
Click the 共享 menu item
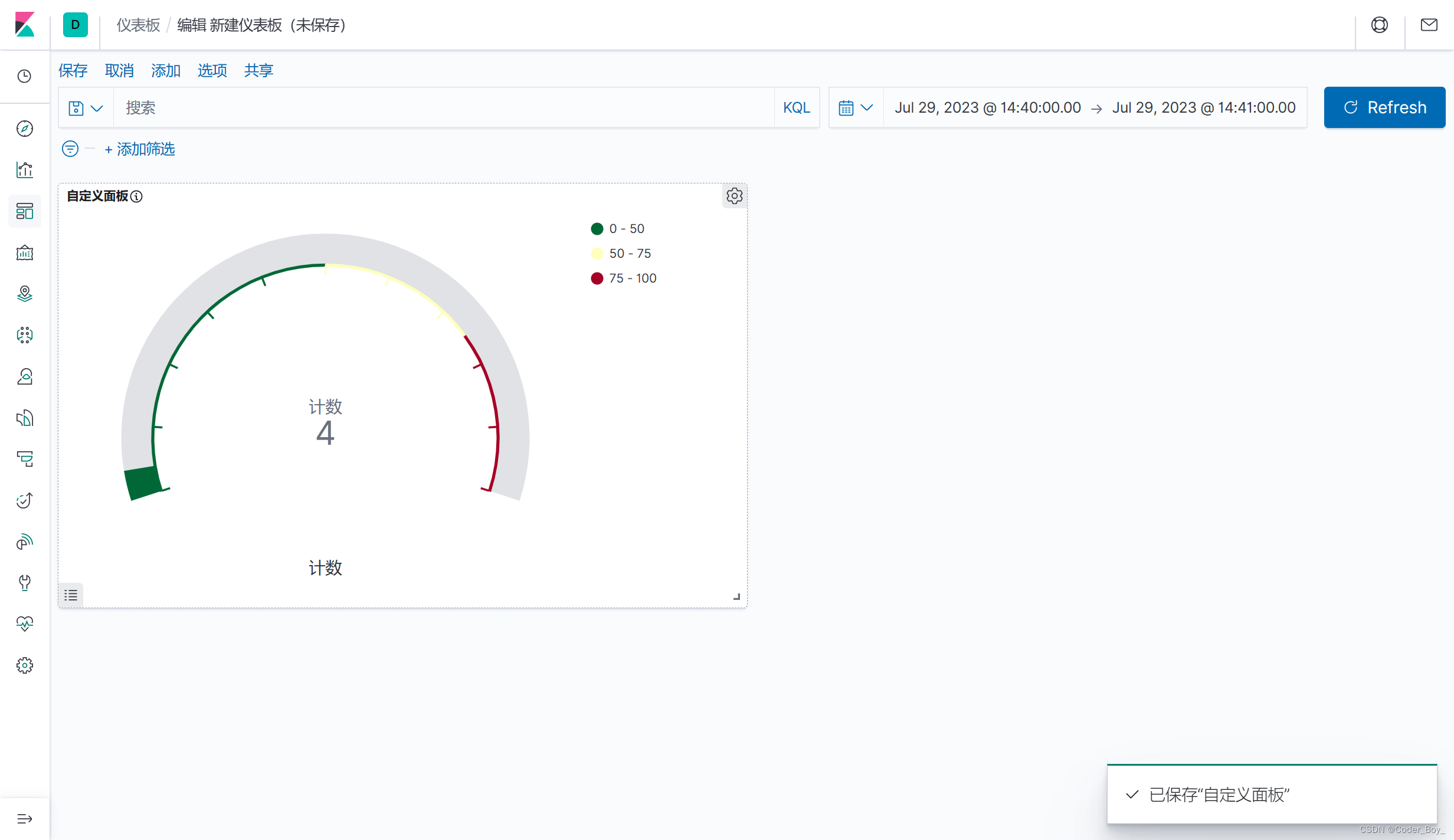click(x=258, y=71)
